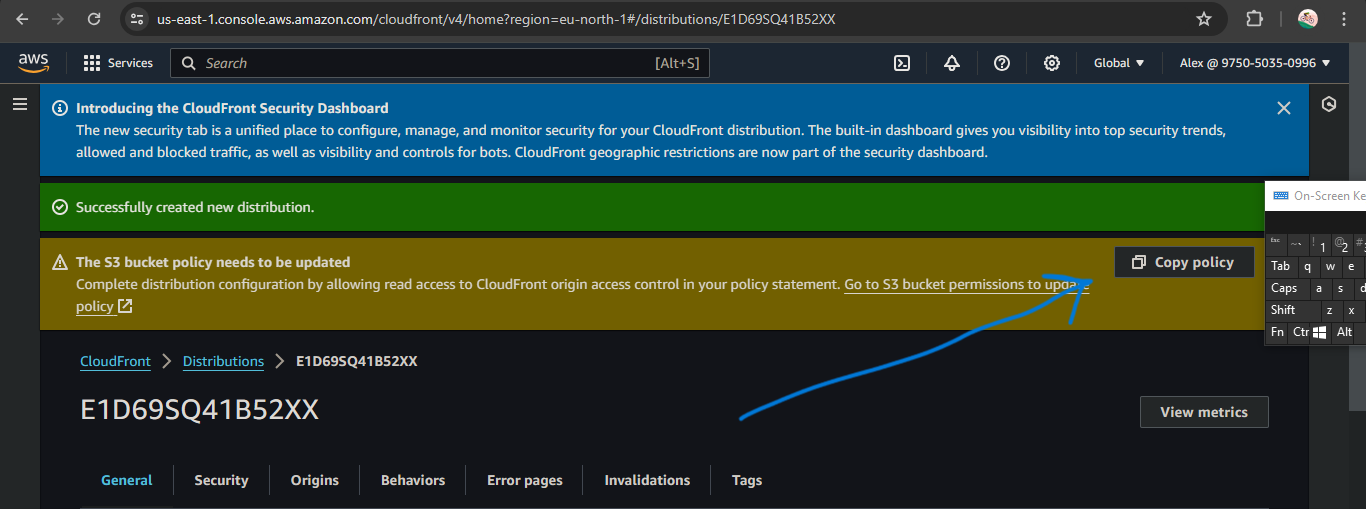Open the Services grid menu
This screenshot has width=1366, height=509.
coord(118,63)
